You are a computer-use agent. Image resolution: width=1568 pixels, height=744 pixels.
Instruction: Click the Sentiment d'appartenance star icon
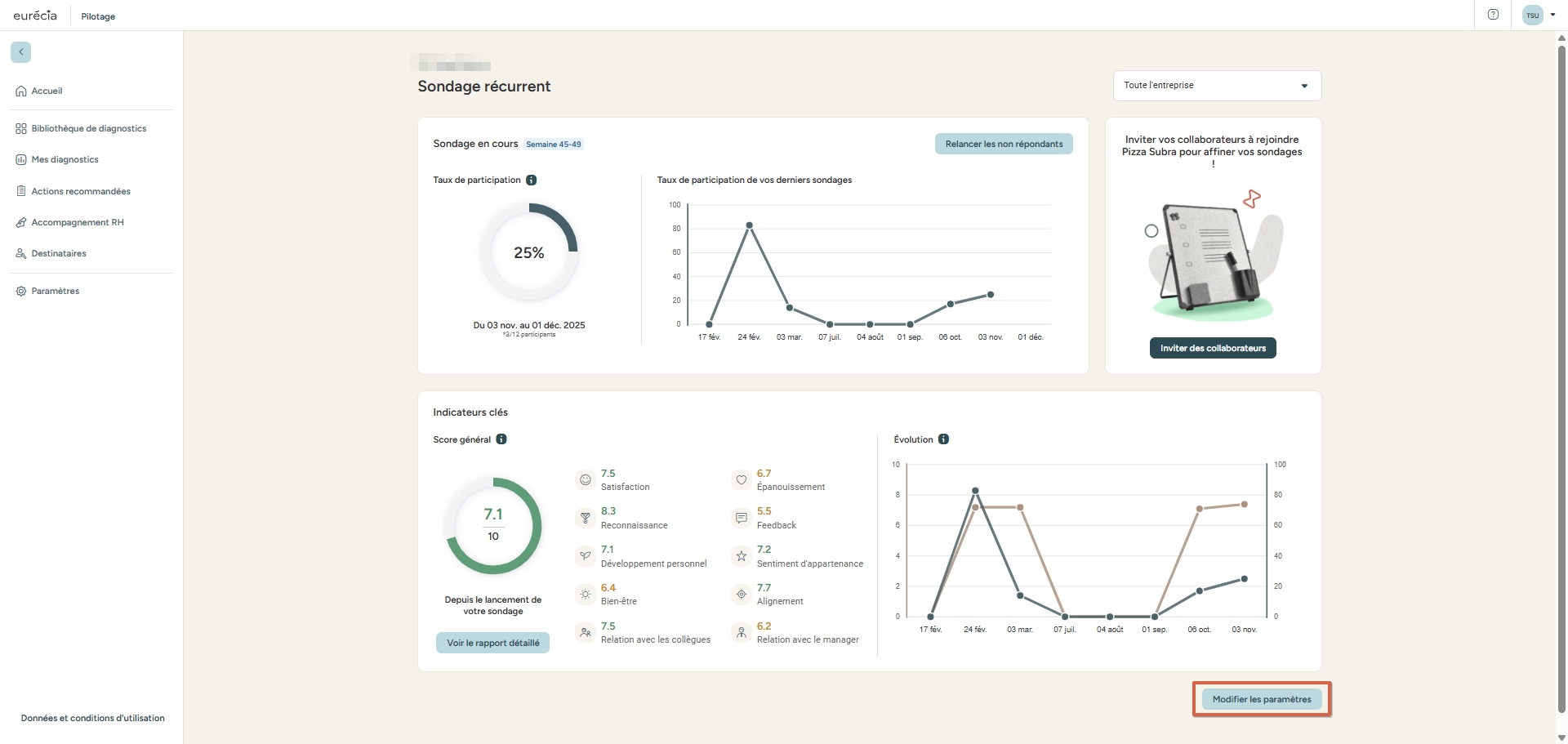tap(741, 556)
